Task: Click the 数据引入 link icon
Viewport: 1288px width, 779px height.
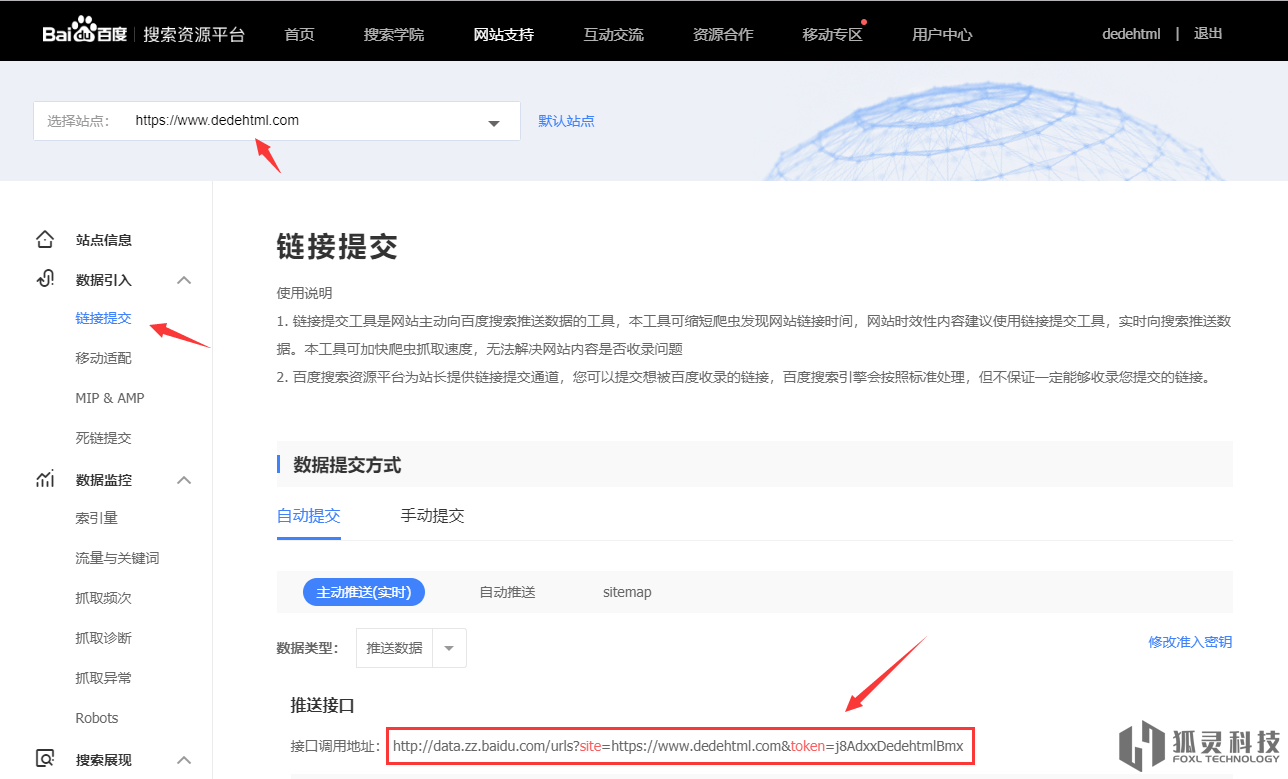Action: (x=45, y=280)
